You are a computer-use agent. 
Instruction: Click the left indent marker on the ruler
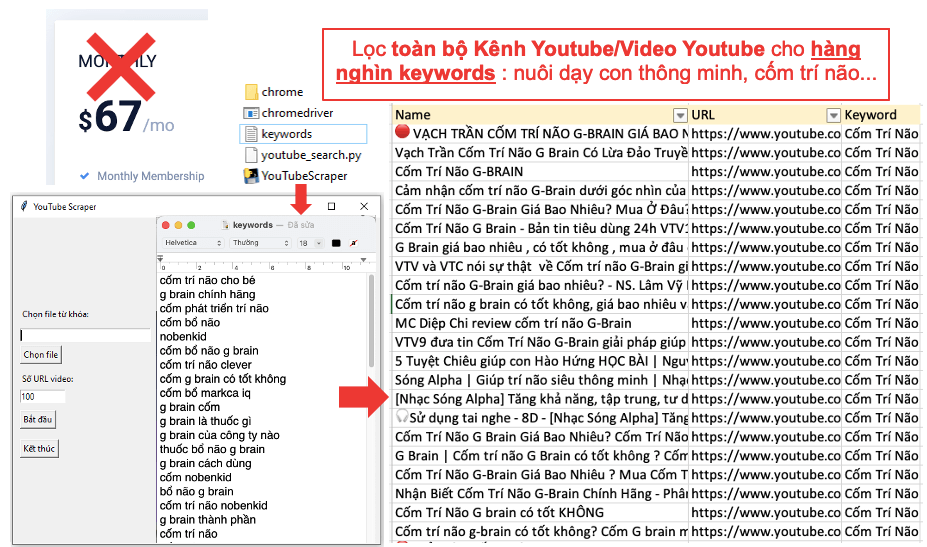click(x=160, y=259)
